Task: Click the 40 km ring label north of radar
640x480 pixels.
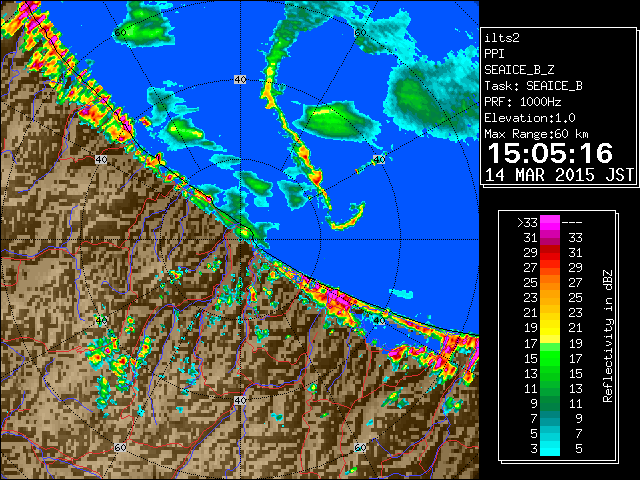Action: point(240,80)
